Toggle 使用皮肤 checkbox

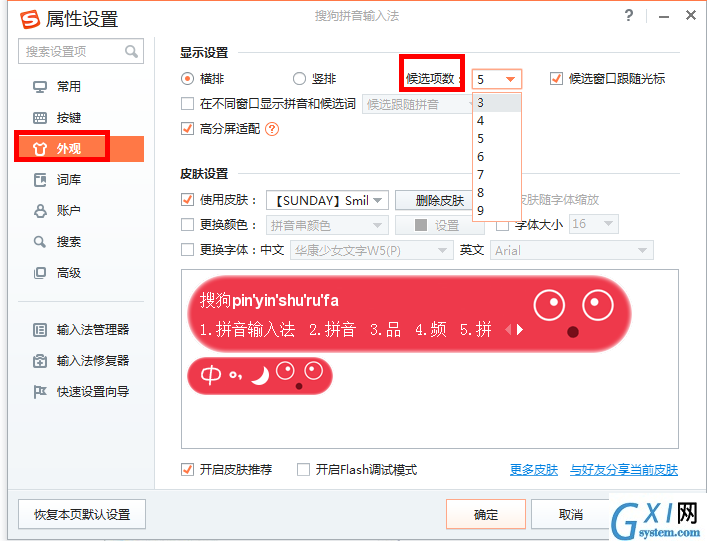coord(187,200)
